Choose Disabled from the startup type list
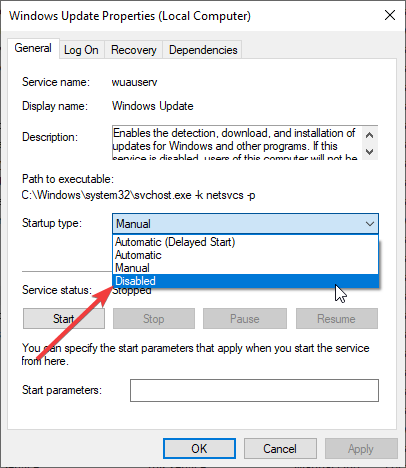The width and height of the screenshot is (406, 468). click(246, 281)
